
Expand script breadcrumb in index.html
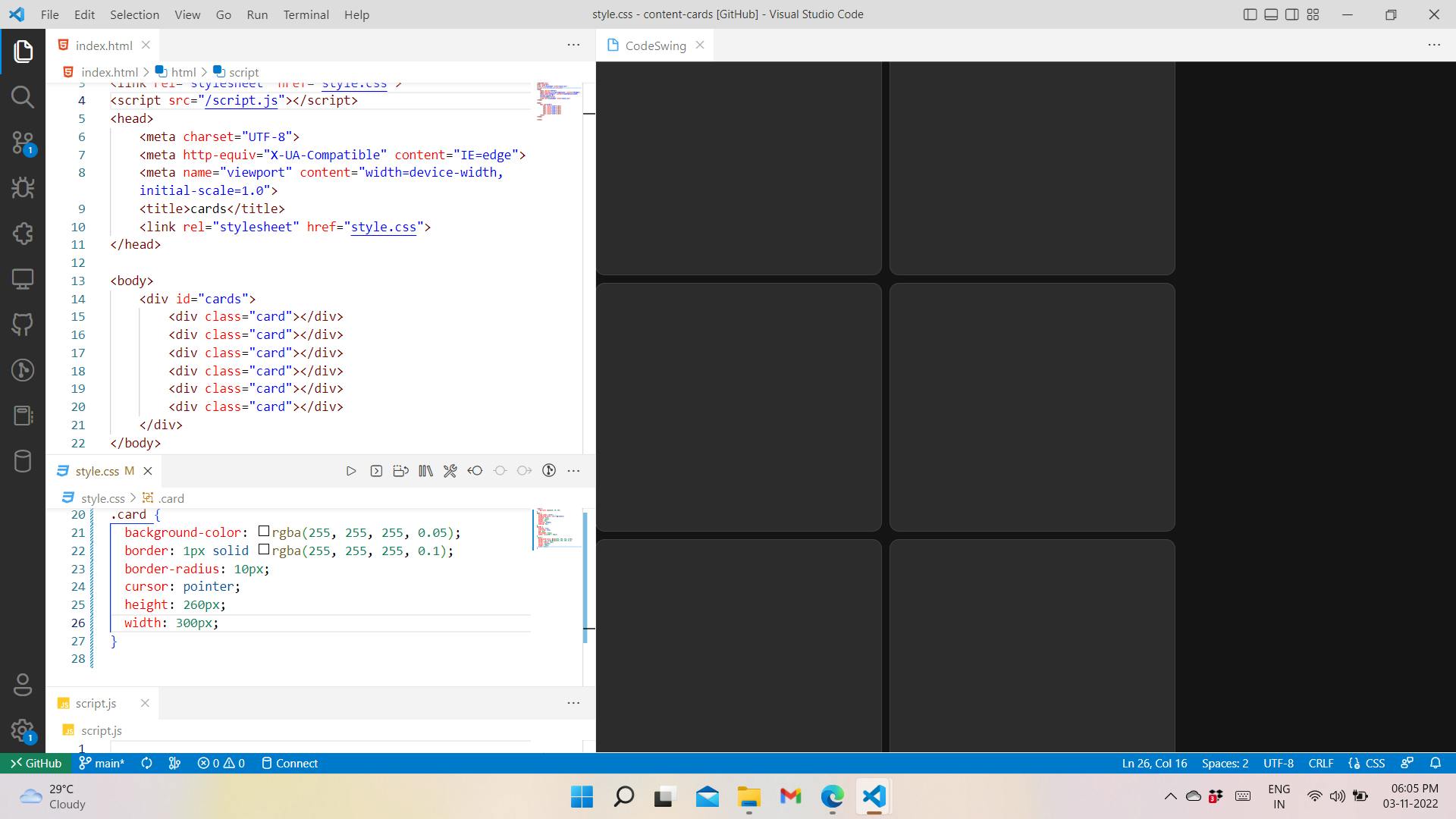237,72
